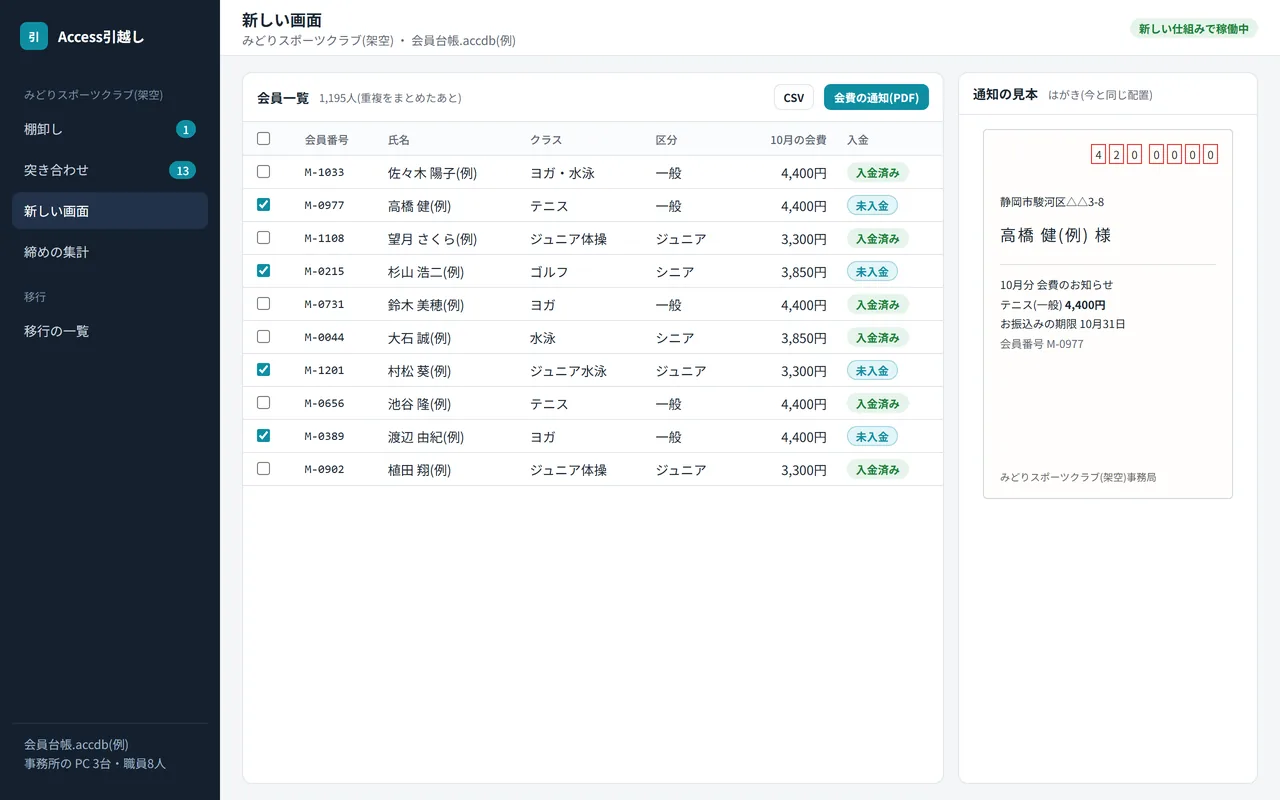Viewport: 1280px width, 800px height.
Task: Click the 新しい仕組みで稼働中 status pill
Action: [x=1194, y=29]
